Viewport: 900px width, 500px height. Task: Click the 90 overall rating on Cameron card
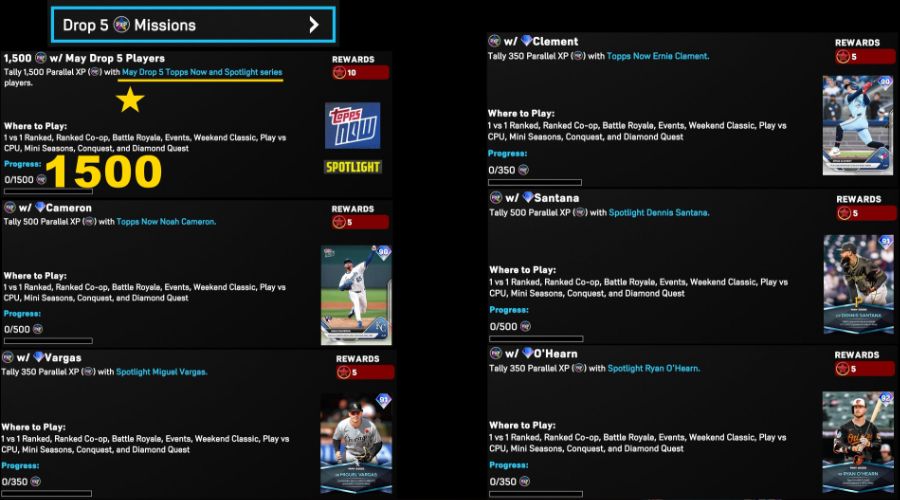click(x=383, y=251)
